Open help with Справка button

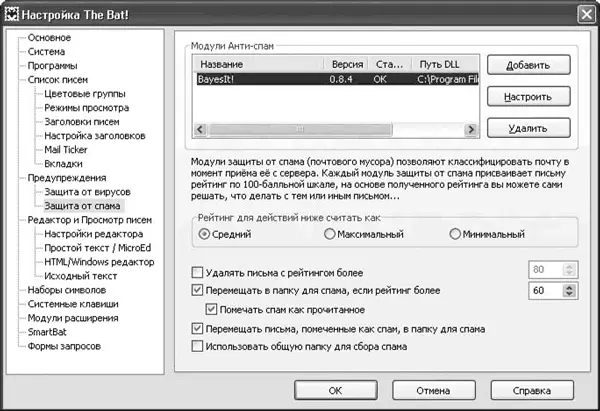[x=532, y=390]
